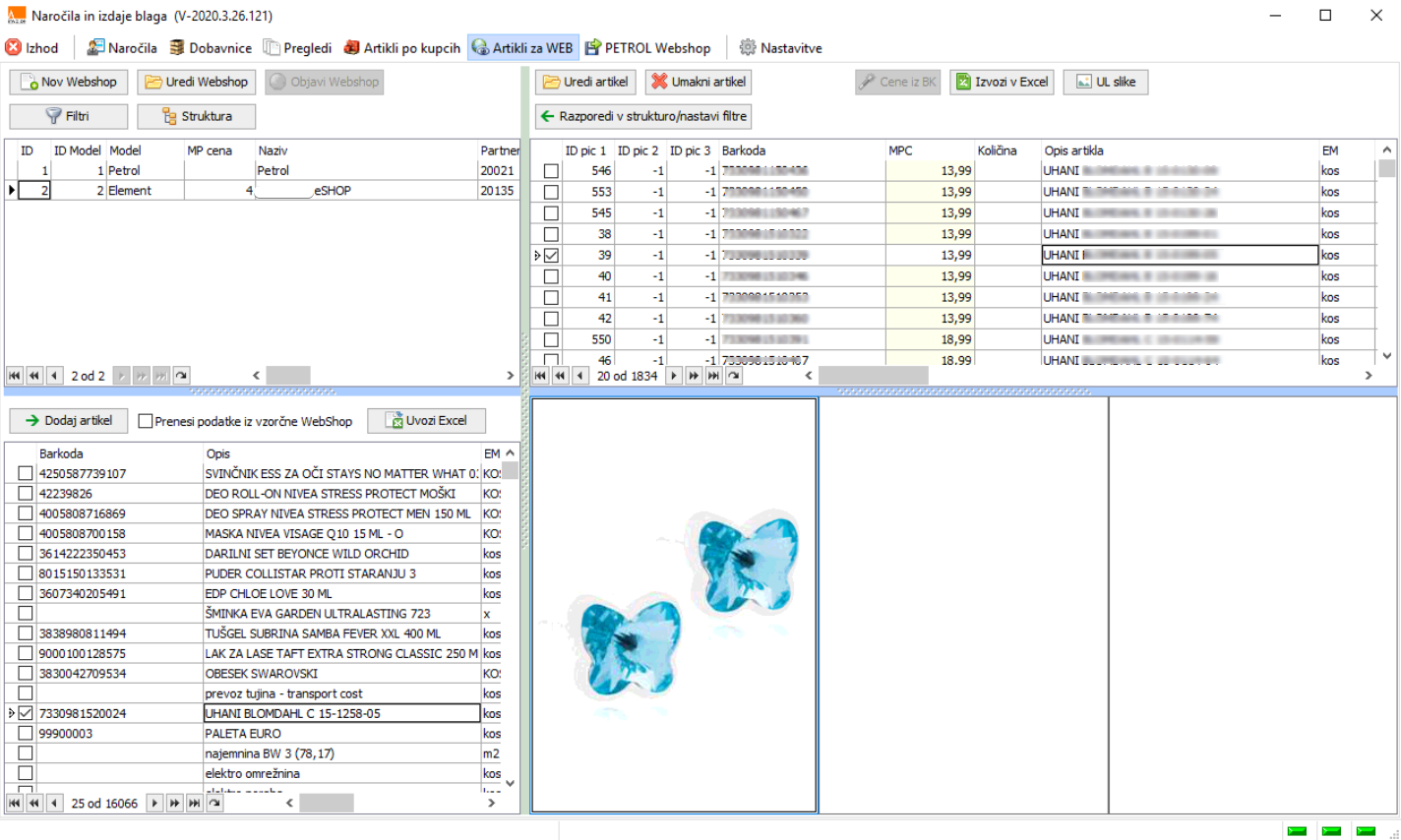
Task: Go to next record in bottom-left navigator
Action: click(x=154, y=804)
